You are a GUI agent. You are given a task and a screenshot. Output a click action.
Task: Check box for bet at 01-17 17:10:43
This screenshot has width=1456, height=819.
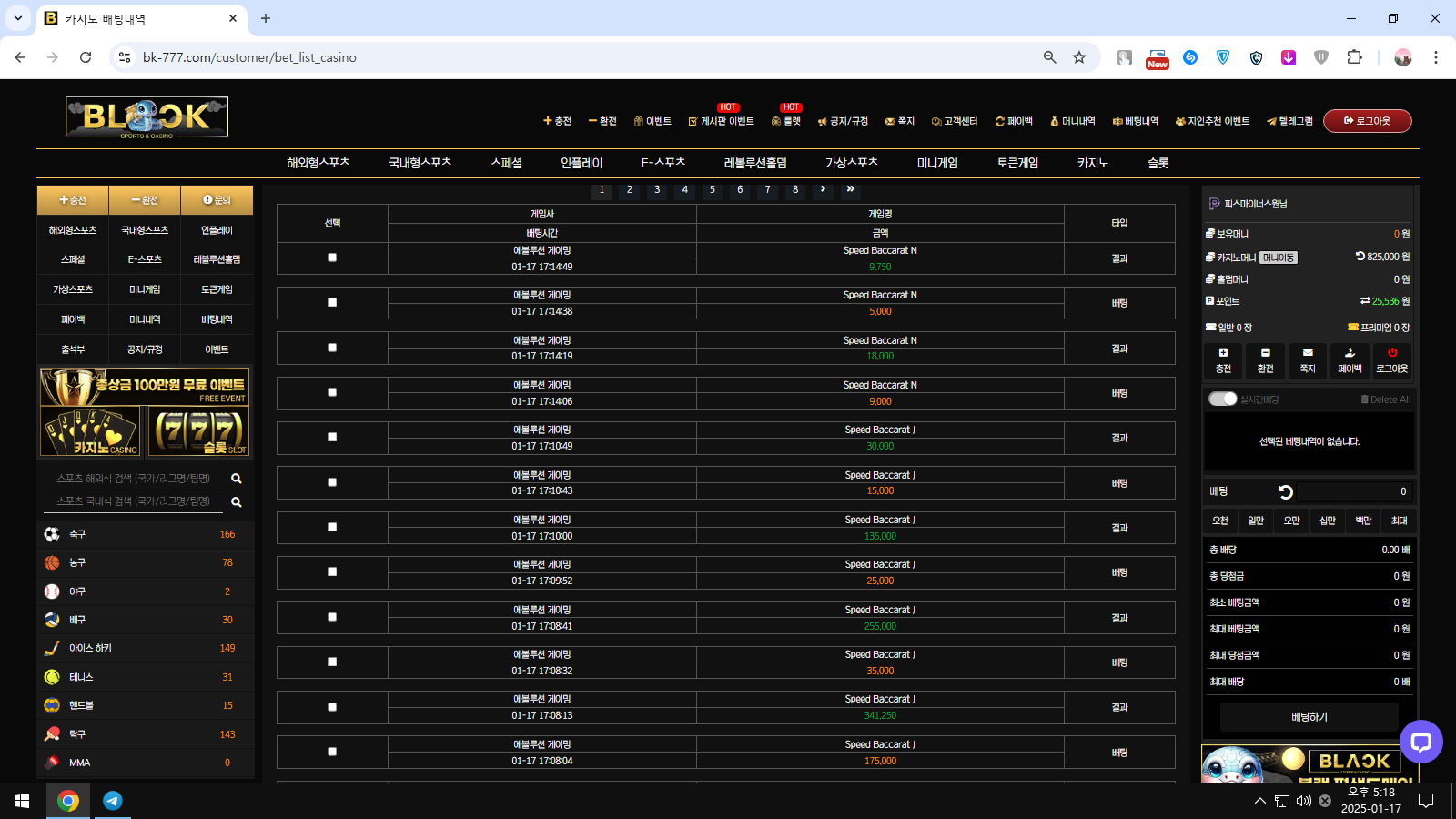[332, 482]
